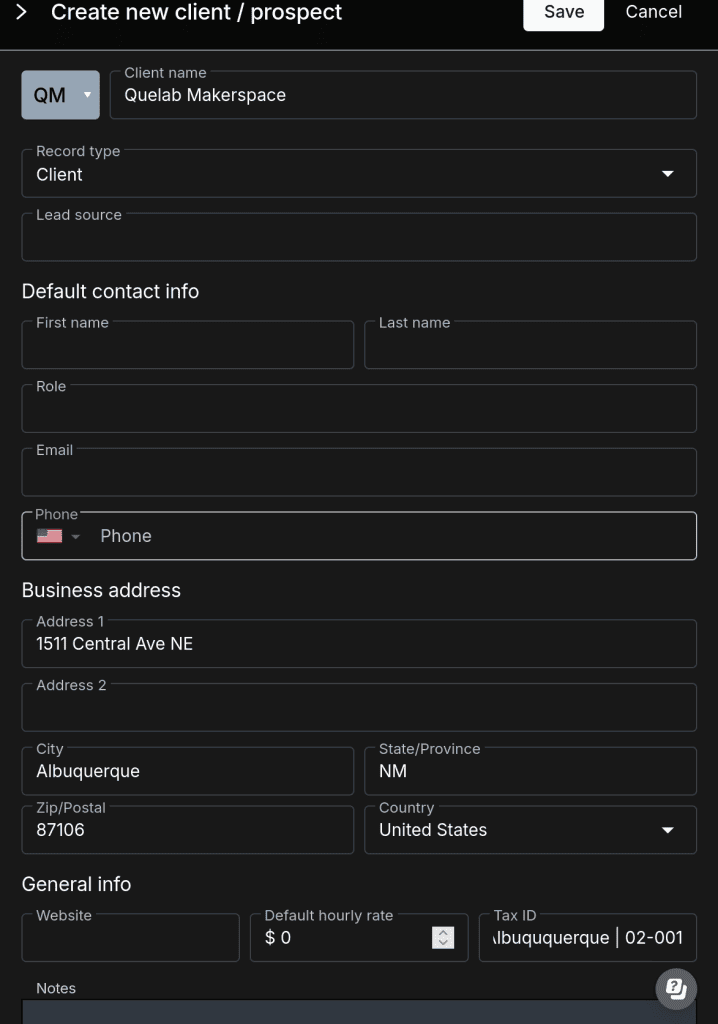718x1024 pixels.
Task: Edit the Zip/Postal field 87106
Action: coord(188,830)
